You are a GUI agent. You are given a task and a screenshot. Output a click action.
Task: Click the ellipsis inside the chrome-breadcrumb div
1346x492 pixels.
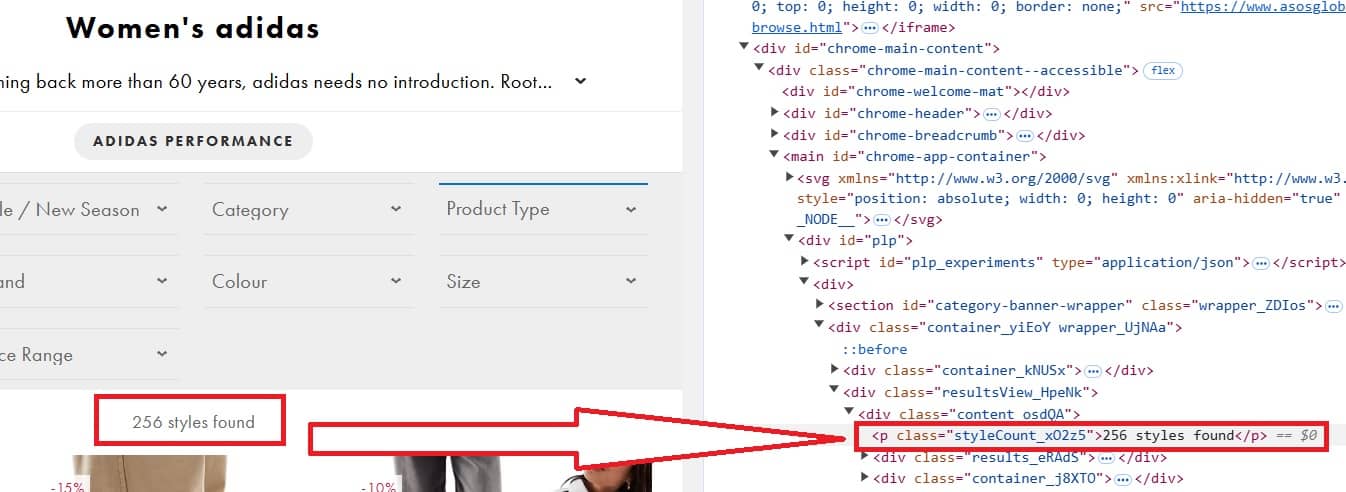pos(1024,136)
